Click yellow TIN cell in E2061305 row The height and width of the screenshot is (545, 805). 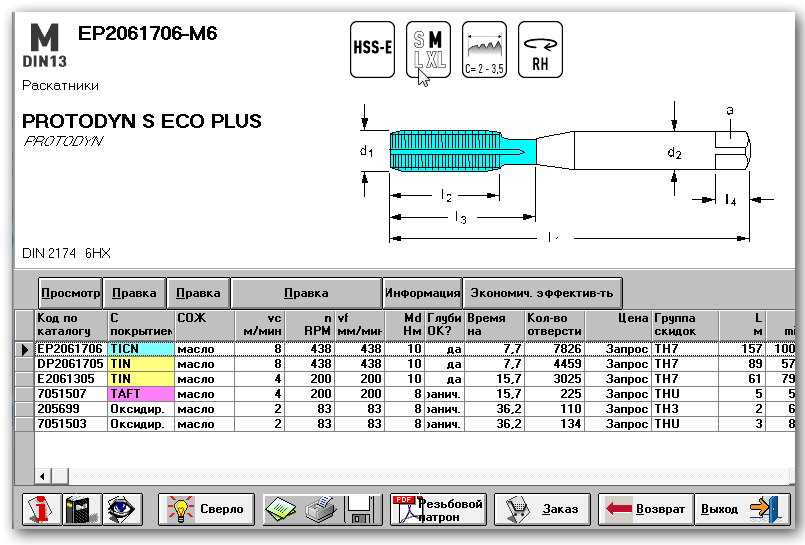coord(141,379)
